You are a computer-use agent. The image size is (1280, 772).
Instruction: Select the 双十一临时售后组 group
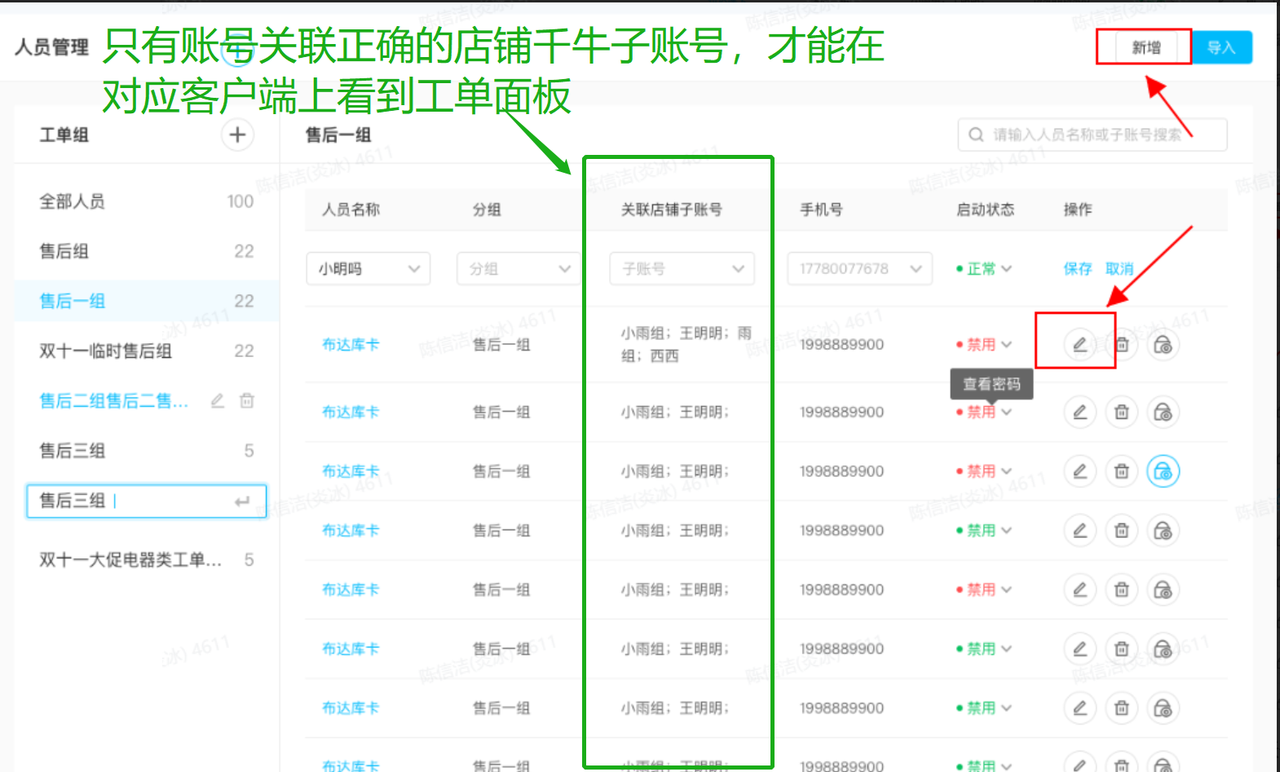click(147, 351)
